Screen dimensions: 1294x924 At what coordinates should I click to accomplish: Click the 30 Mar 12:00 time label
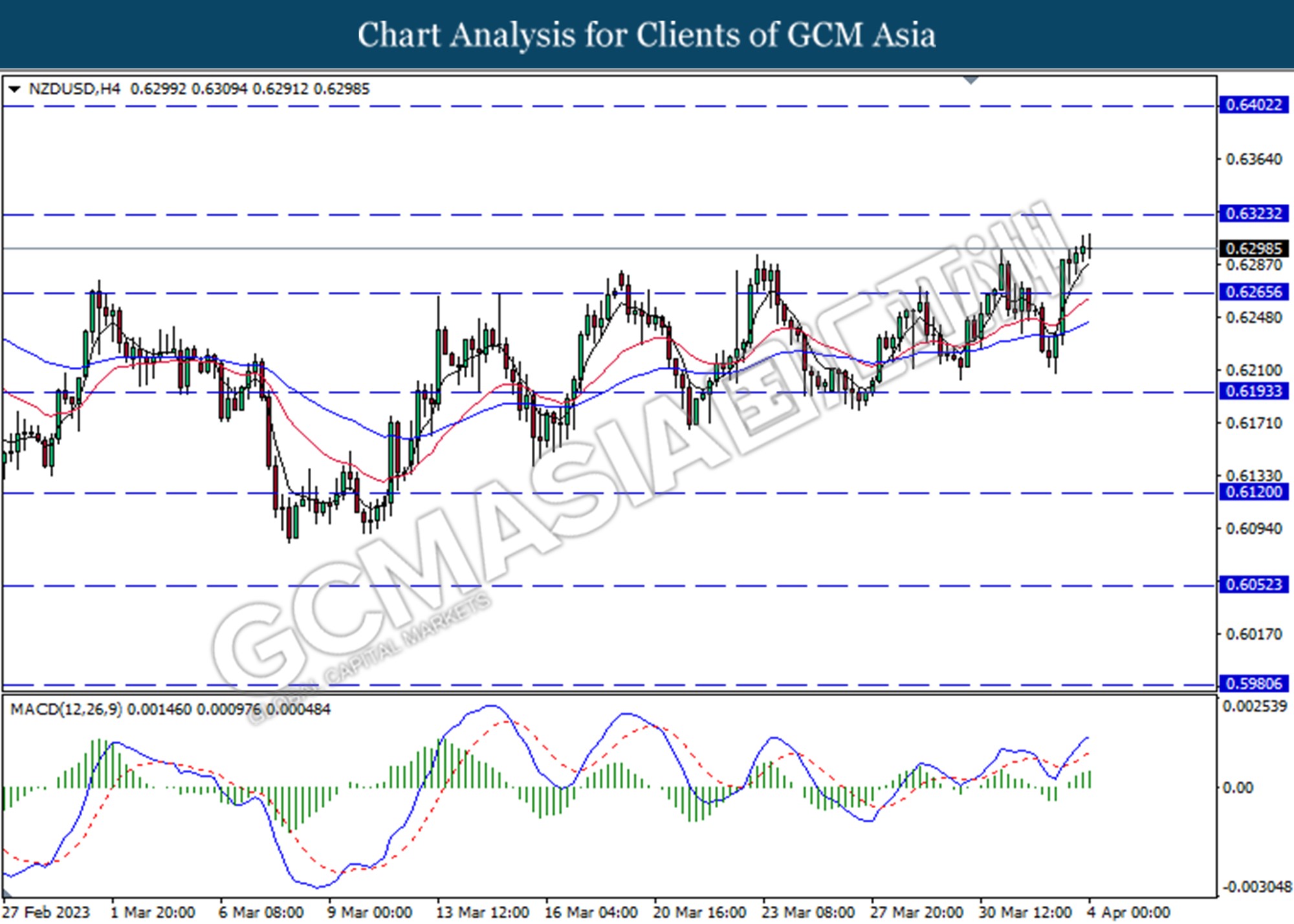[x=1025, y=912]
